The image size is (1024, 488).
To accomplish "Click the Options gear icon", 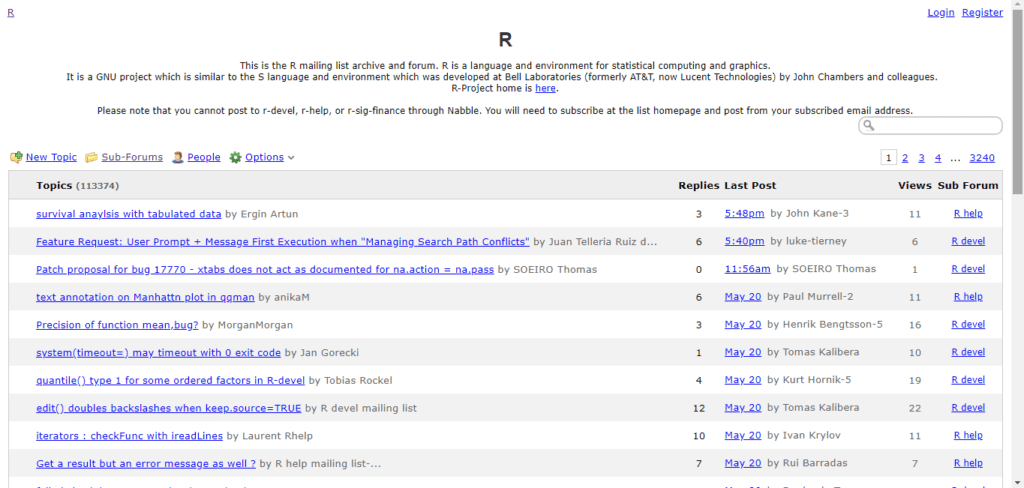I will click(x=235, y=157).
